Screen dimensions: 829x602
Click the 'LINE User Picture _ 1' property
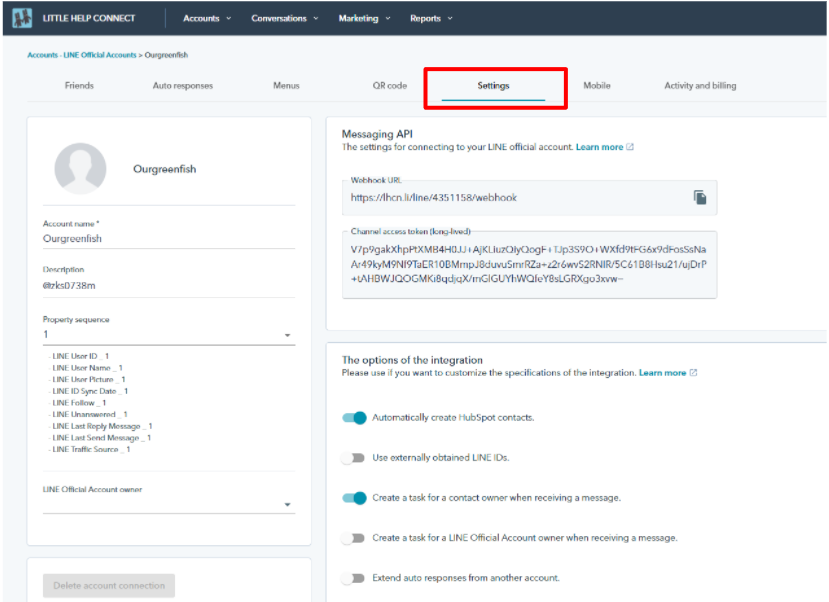[x=89, y=379]
